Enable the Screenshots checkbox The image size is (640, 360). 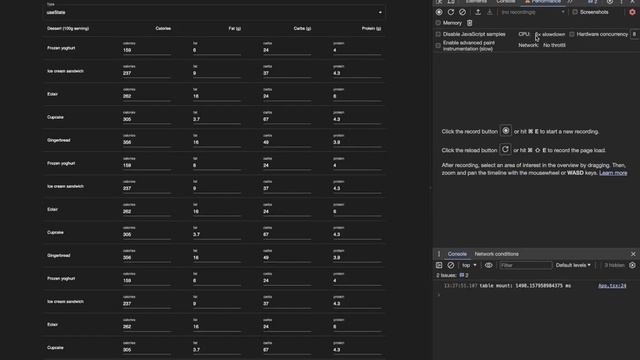coord(575,12)
